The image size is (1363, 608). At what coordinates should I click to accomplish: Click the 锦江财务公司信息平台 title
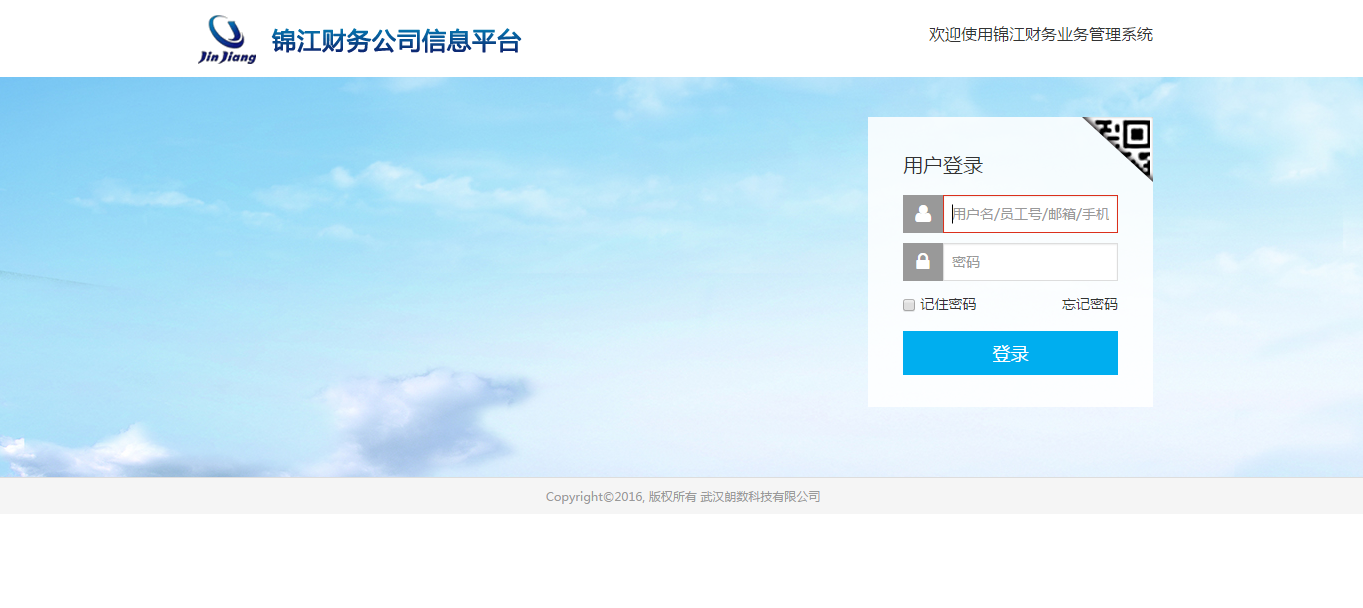point(396,41)
